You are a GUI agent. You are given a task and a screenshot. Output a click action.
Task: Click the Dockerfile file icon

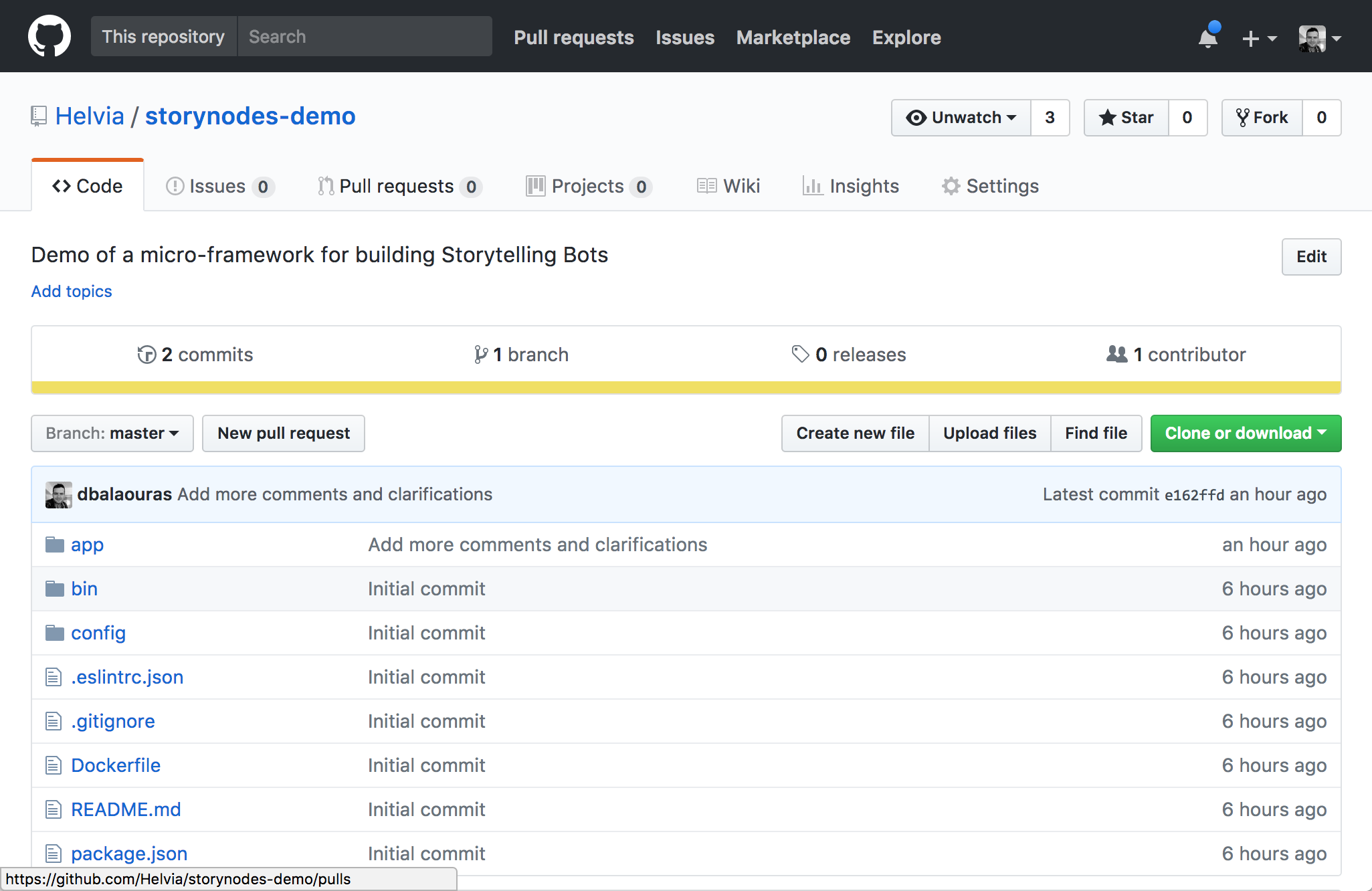[x=54, y=765]
